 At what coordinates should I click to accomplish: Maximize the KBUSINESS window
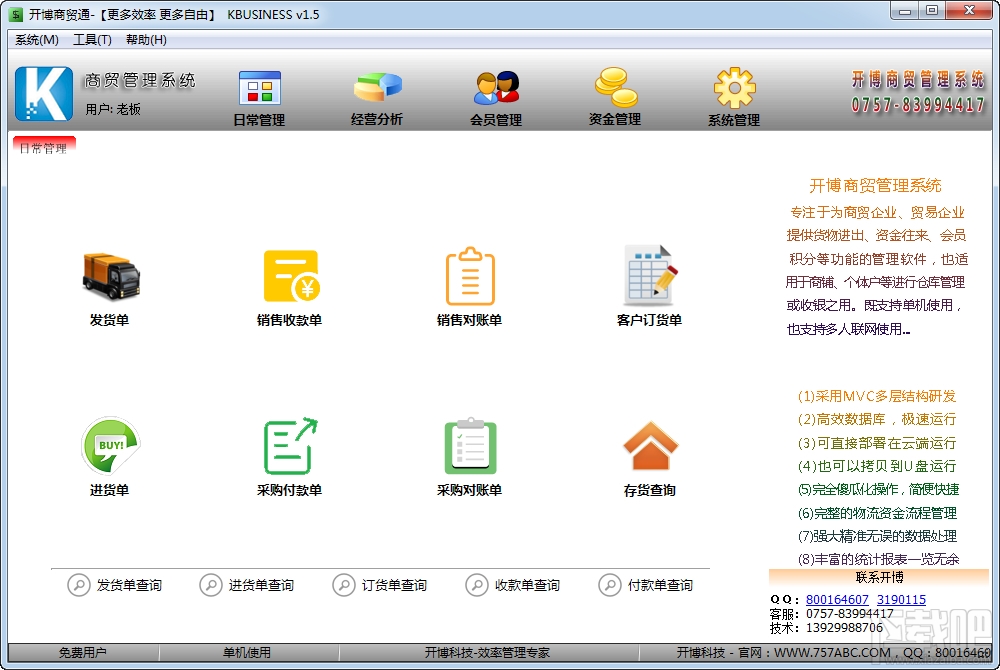pos(932,10)
